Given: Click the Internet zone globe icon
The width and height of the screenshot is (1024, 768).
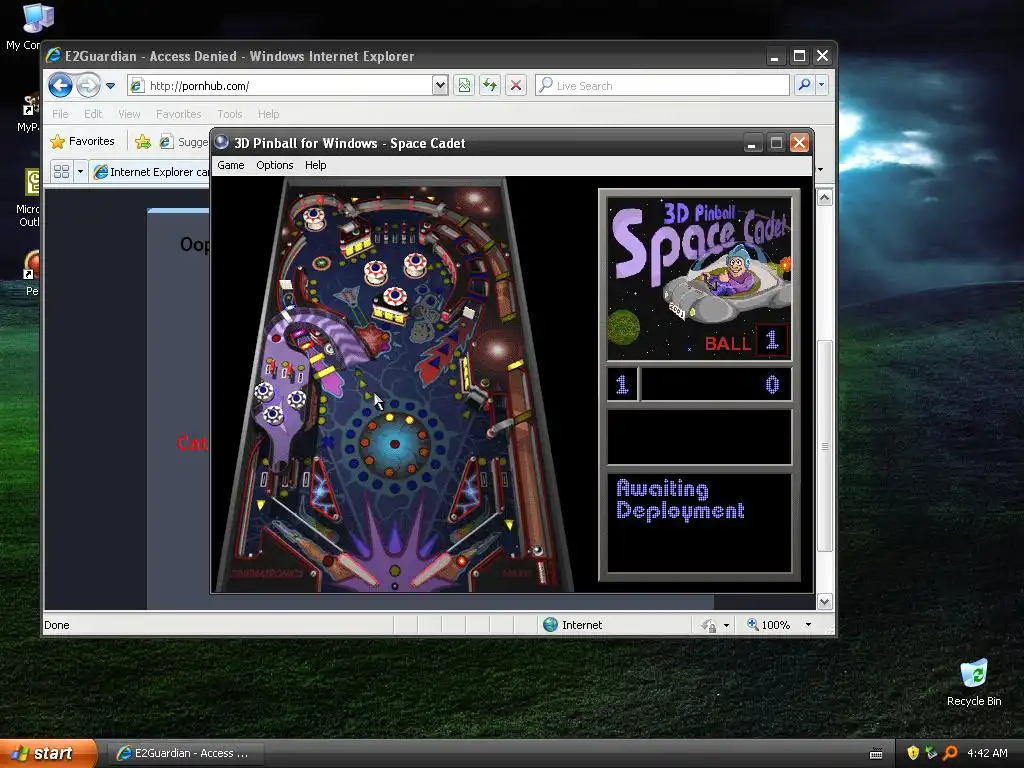Looking at the screenshot, I should pyautogui.click(x=551, y=625).
